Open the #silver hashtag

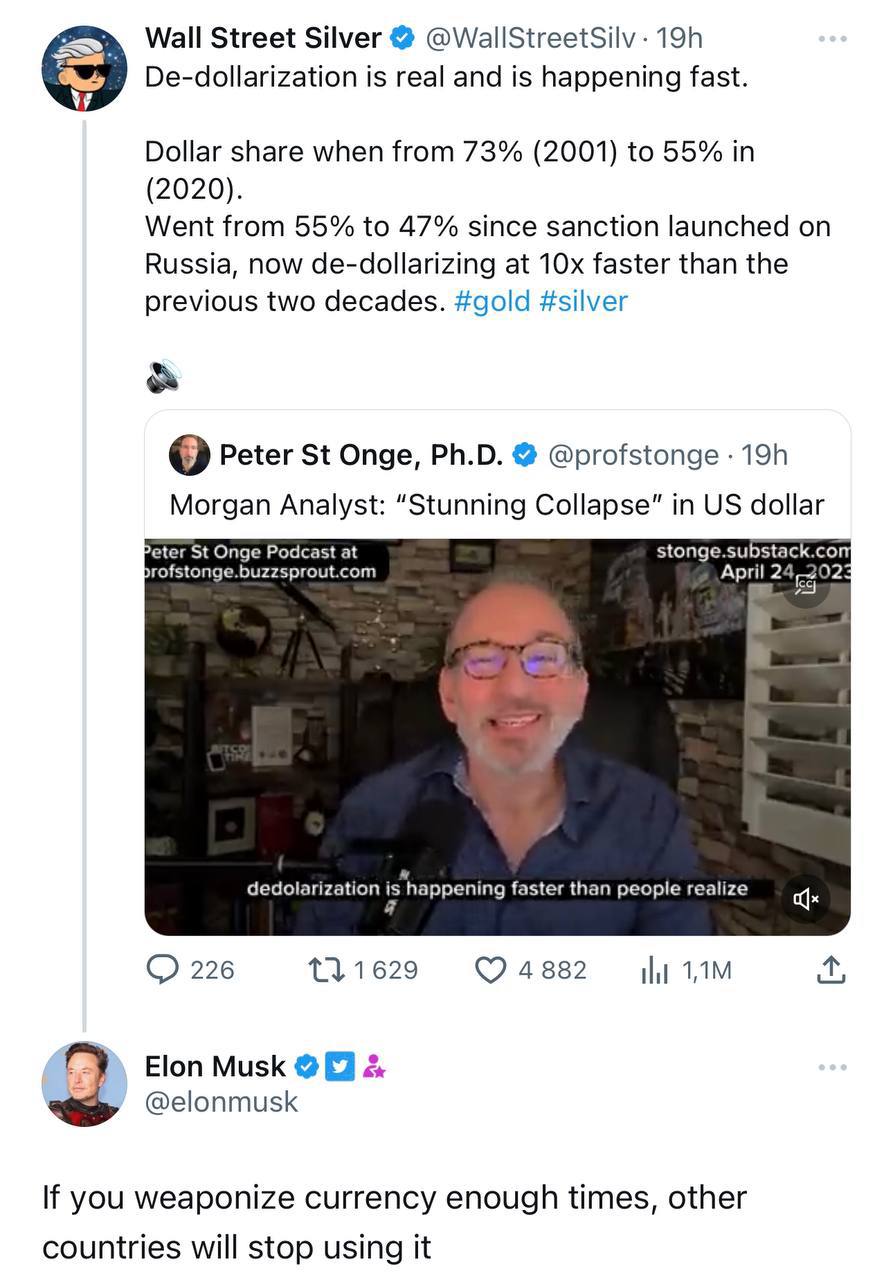(583, 302)
